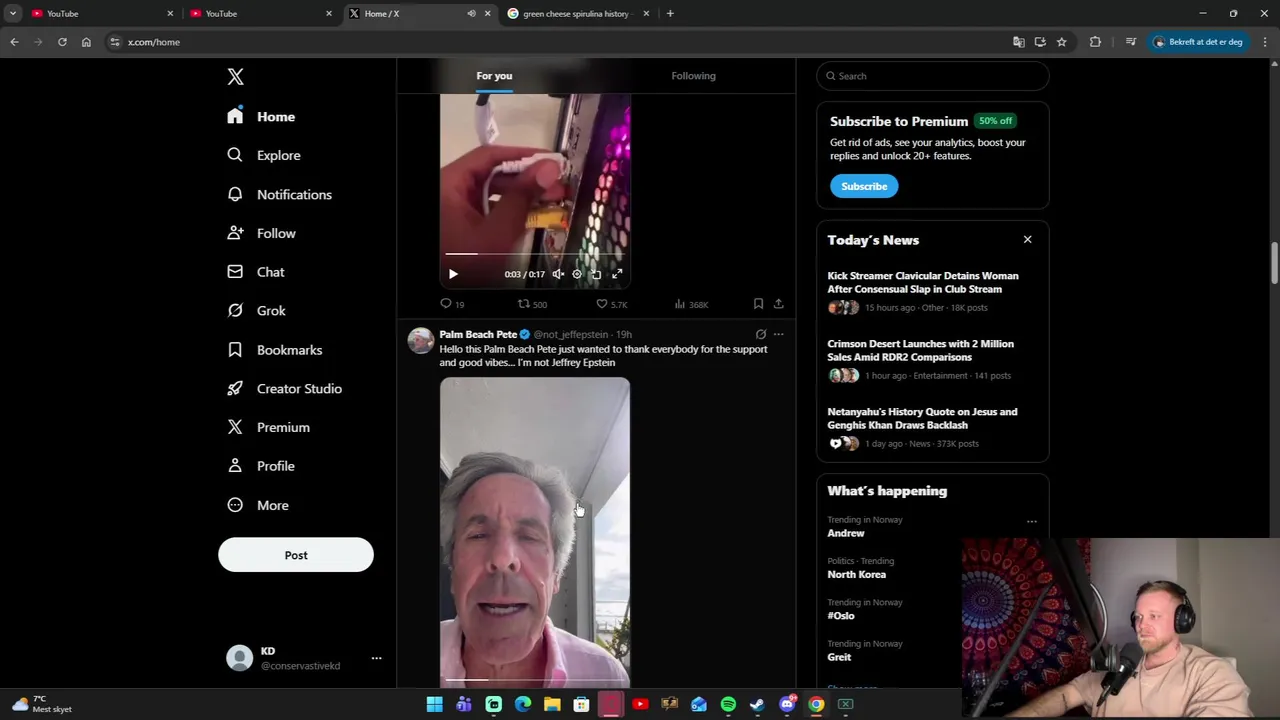Open video settings gear on top video
Screen dimensions: 1280x720
(x=577, y=274)
